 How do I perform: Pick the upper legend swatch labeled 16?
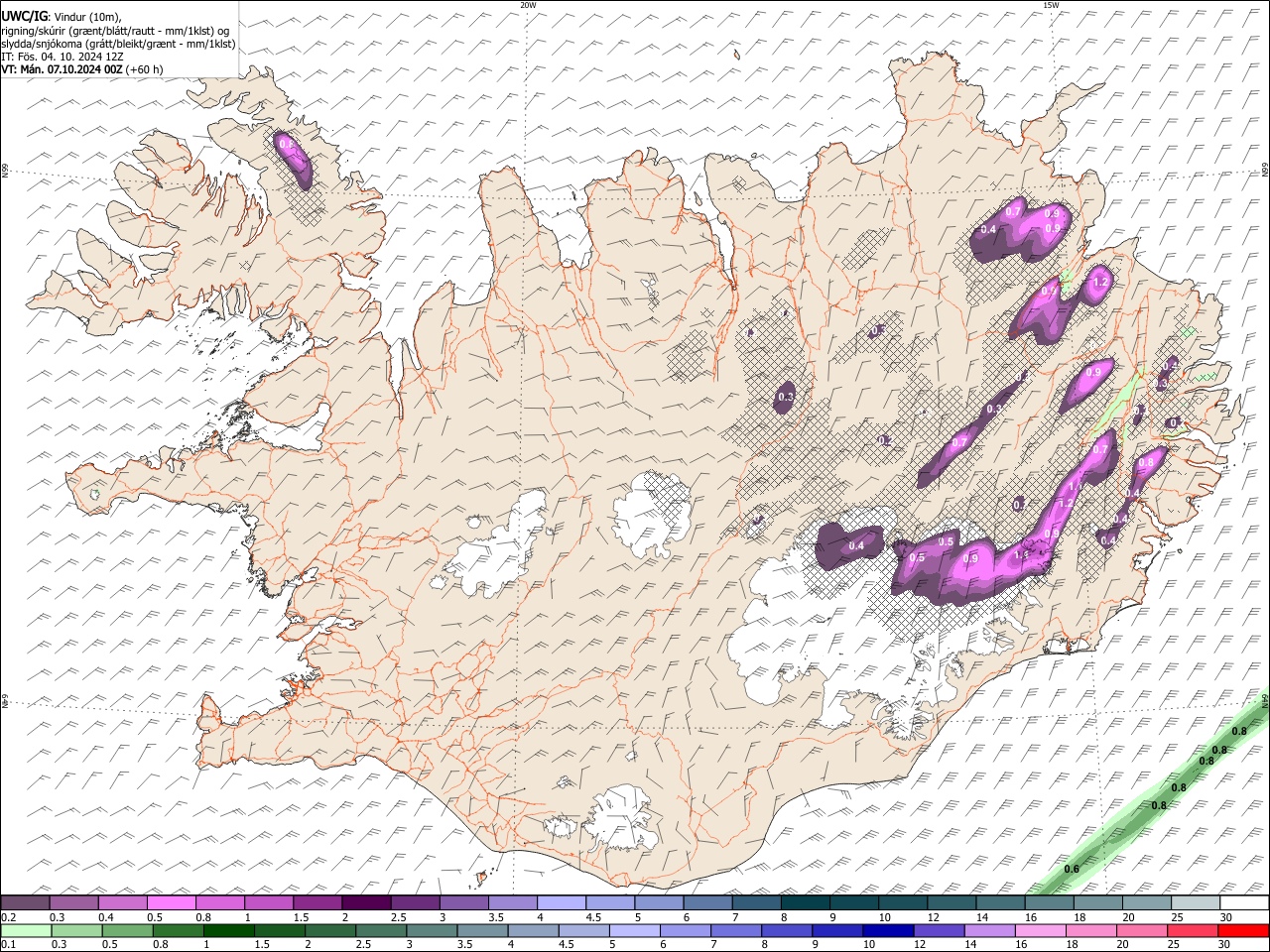pos(1050,902)
